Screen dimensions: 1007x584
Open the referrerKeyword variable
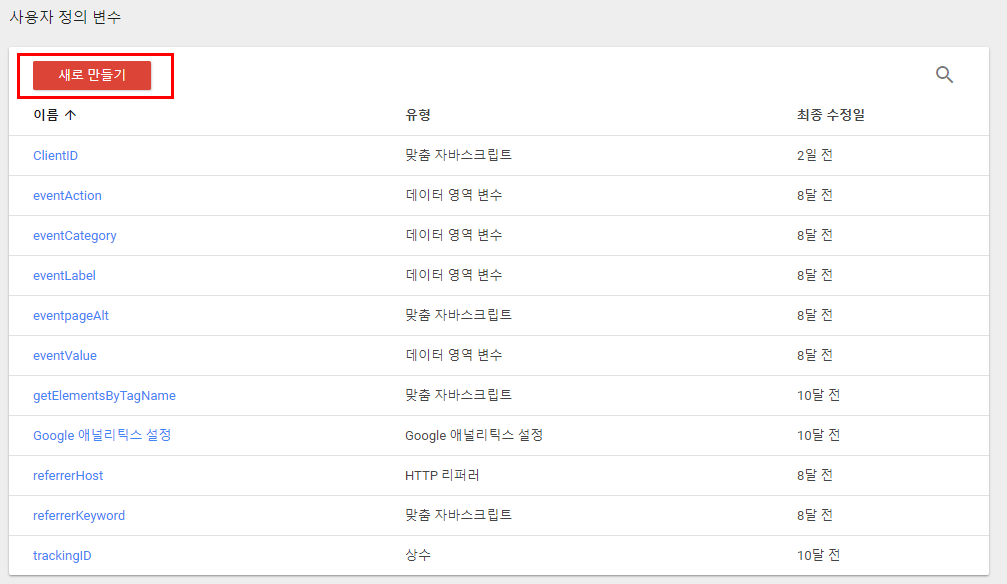pos(79,516)
